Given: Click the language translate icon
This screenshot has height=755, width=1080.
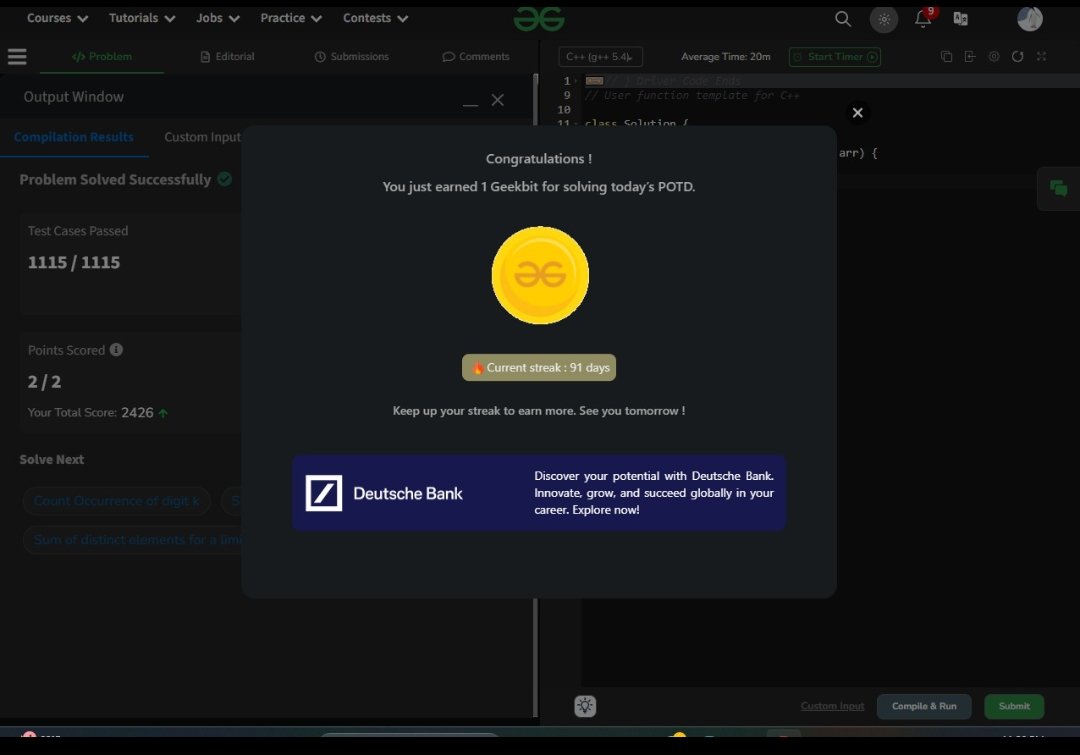Looking at the screenshot, I should [x=961, y=19].
